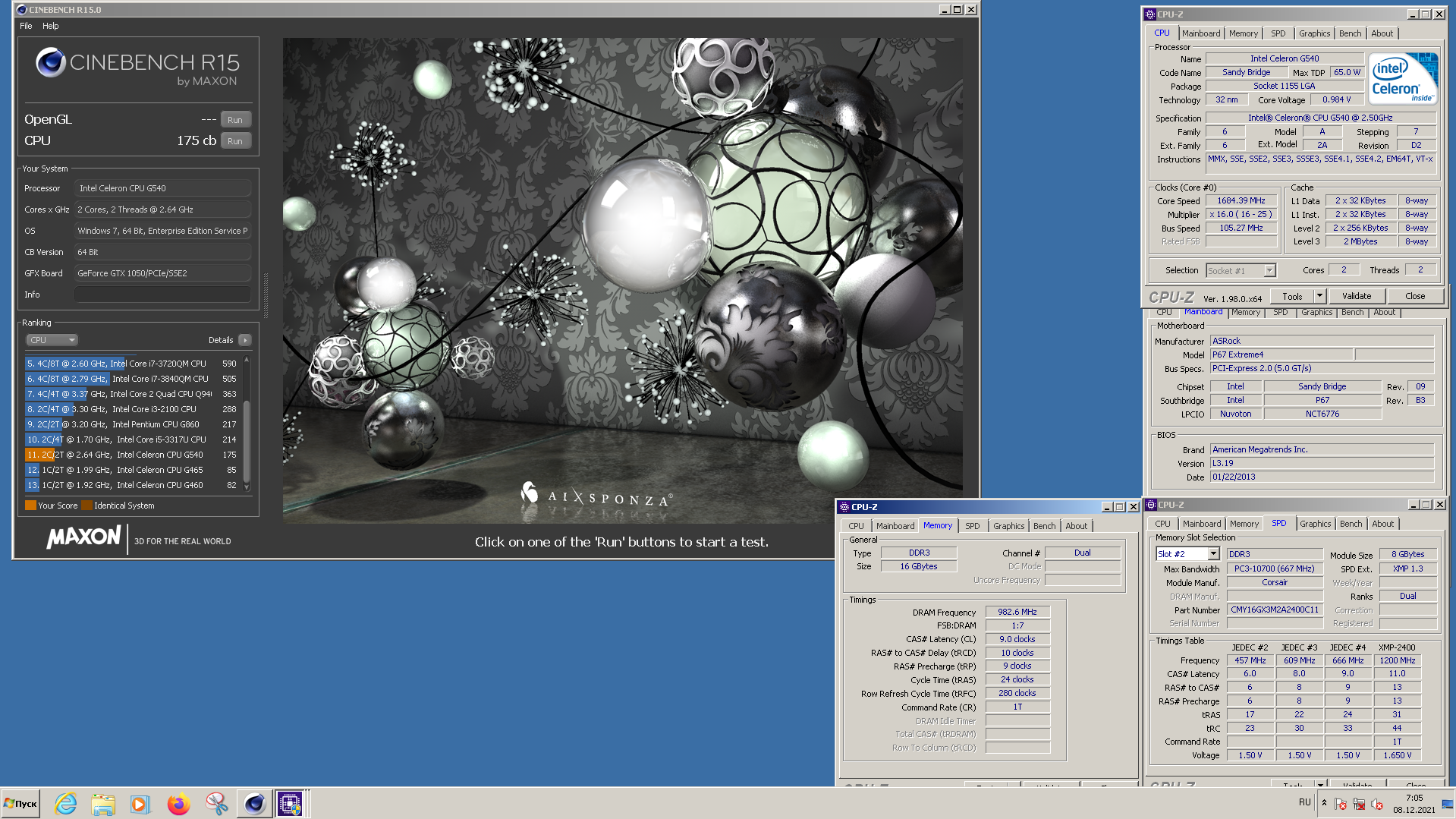Select ranking row Intel Pentium CPU G860
Viewport: 1456px width, 819px height.
(x=132, y=424)
